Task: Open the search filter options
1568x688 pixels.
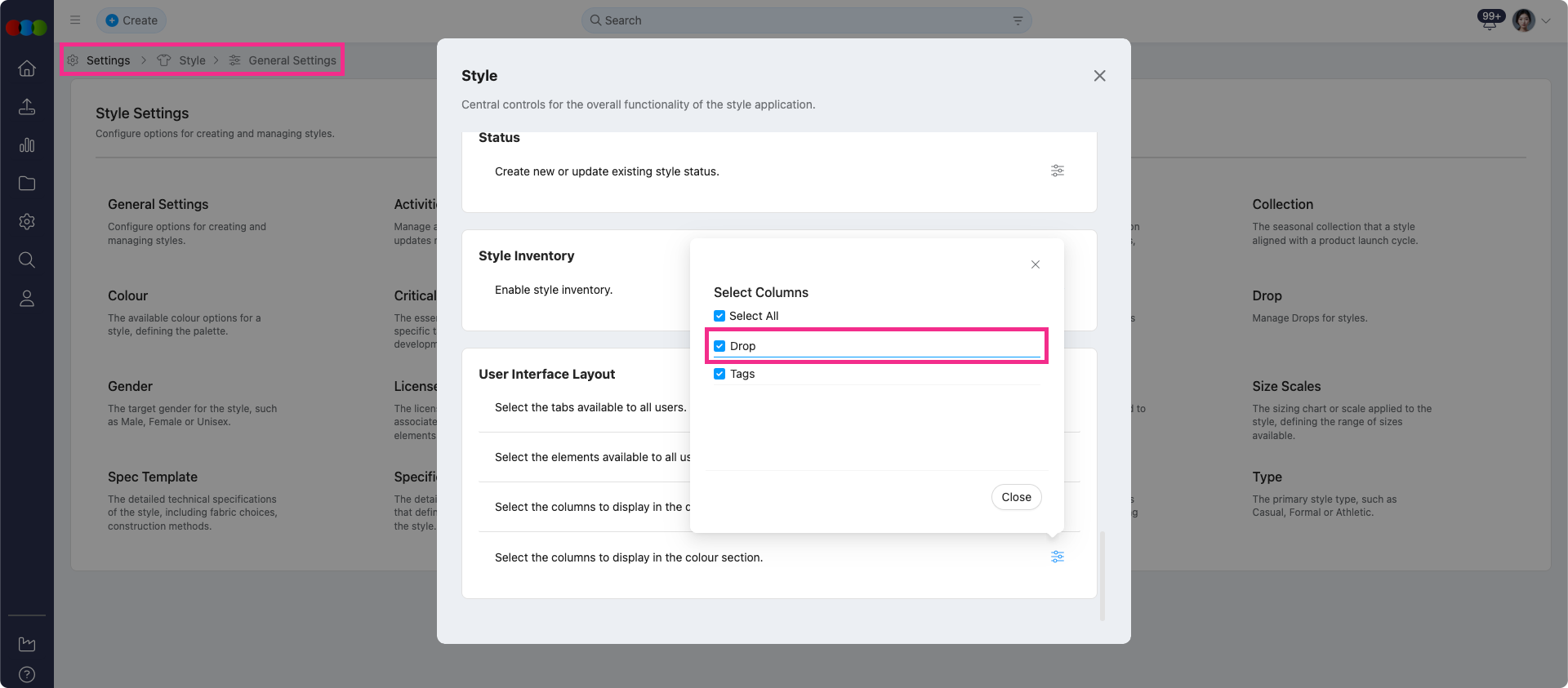Action: coord(1018,20)
